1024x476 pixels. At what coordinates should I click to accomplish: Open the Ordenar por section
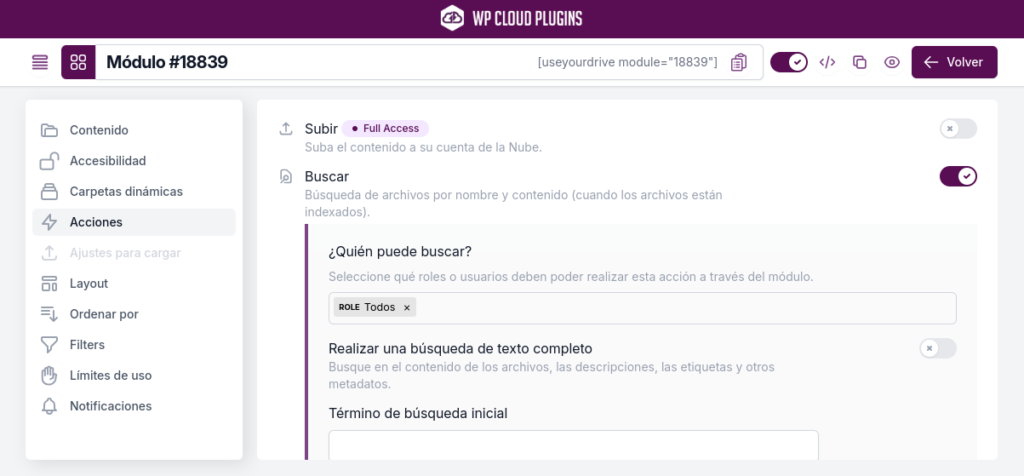tap(134, 314)
